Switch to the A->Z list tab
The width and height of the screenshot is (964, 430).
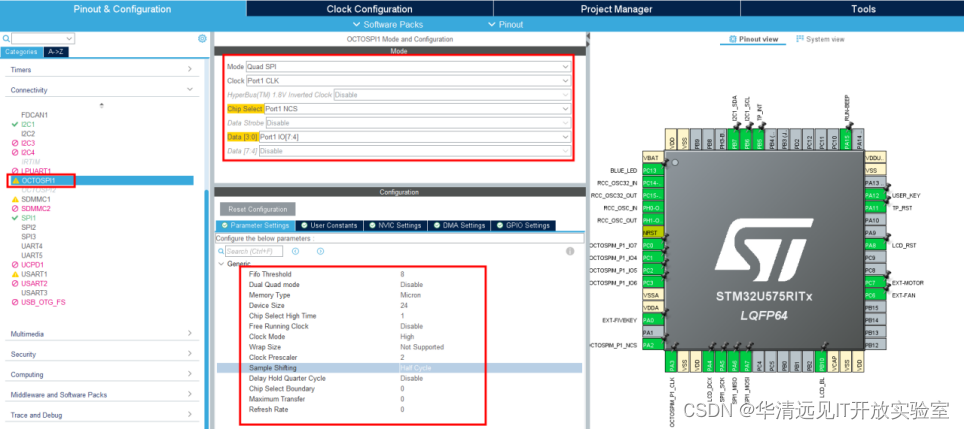click(55, 52)
